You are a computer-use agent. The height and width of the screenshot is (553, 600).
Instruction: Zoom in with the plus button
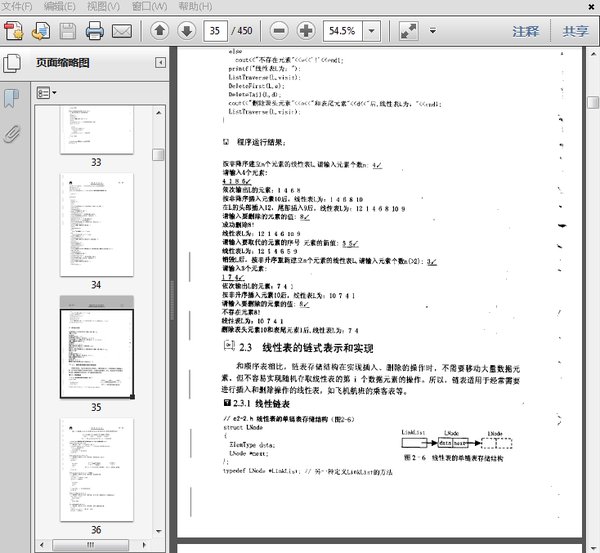coord(306,31)
